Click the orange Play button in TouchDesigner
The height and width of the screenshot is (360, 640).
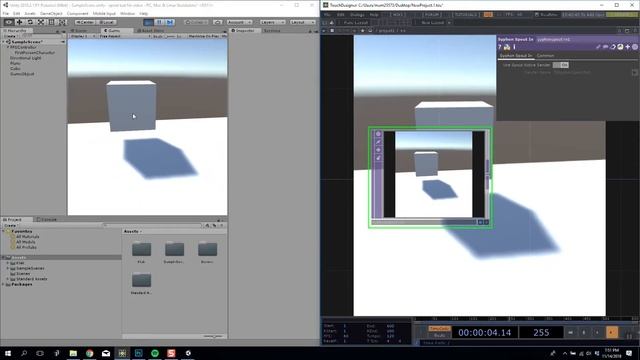click(611, 333)
